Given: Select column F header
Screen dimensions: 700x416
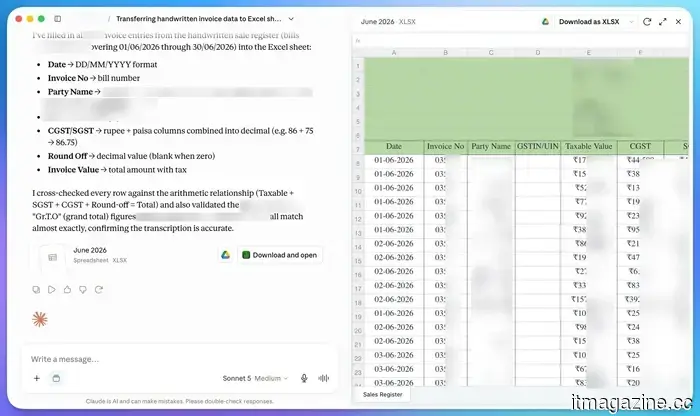Looking at the screenshot, I should pyautogui.click(x=640, y=53).
